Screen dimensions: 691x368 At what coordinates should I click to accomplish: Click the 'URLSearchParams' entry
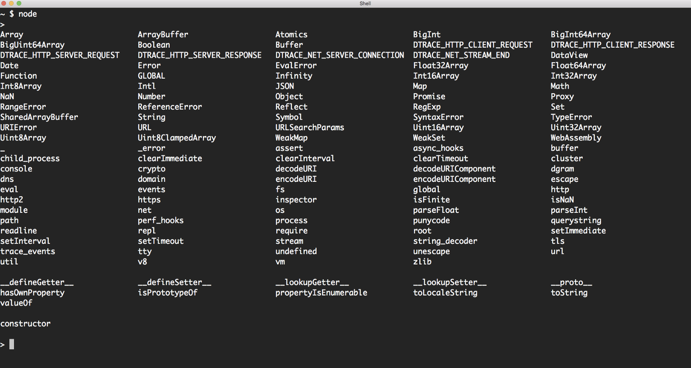pyautogui.click(x=310, y=127)
